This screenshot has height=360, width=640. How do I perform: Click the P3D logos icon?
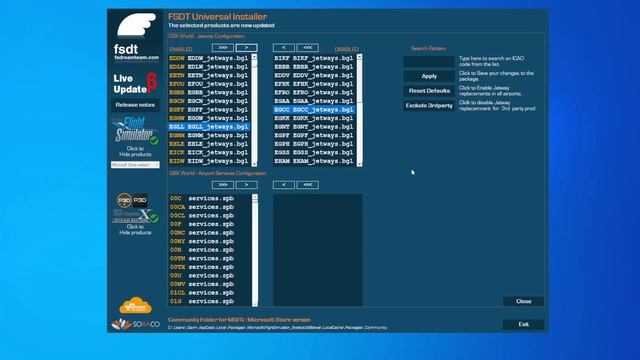(x=132, y=200)
